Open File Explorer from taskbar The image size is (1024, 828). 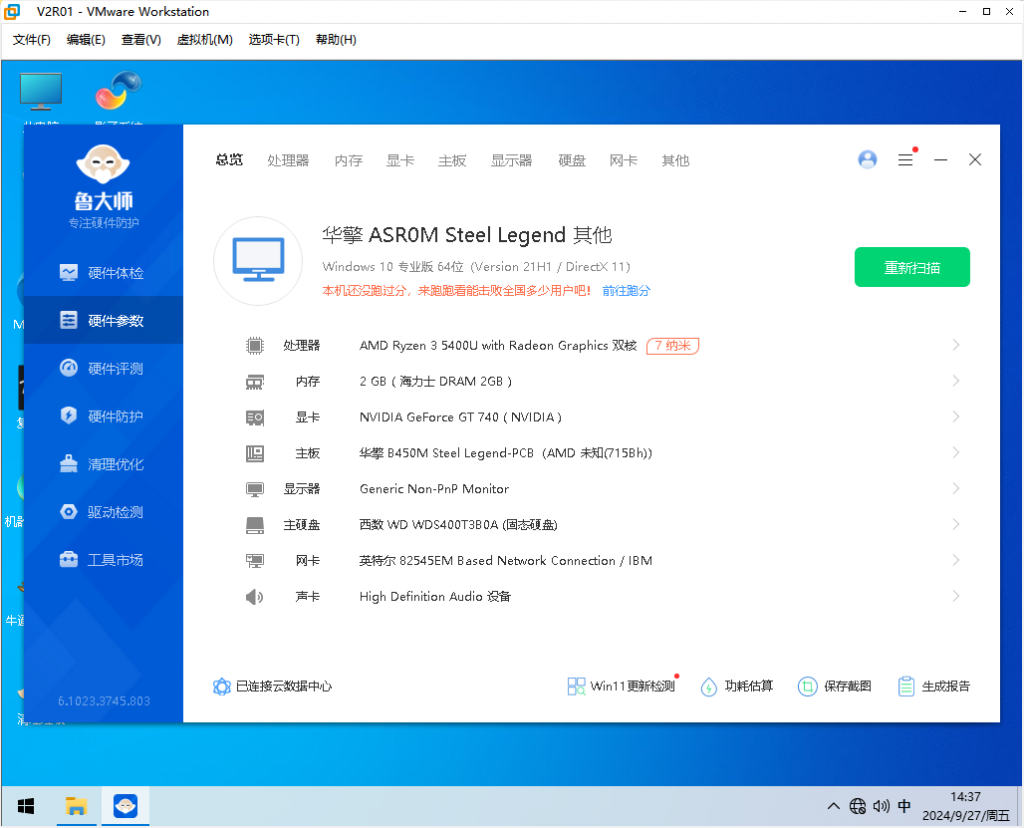click(76, 806)
